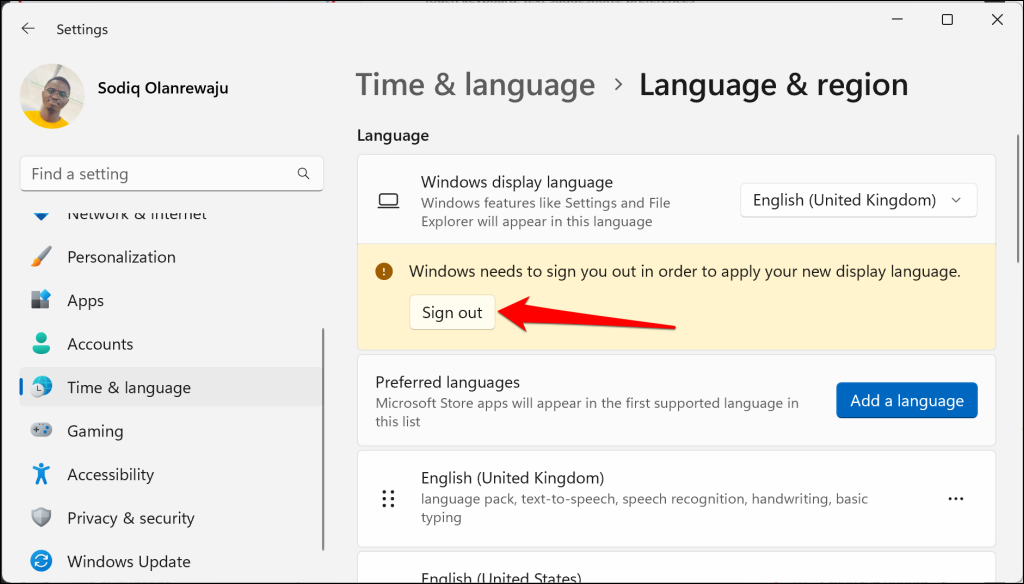1024x584 pixels.
Task: Click the laptop display language icon
Action: (389, 201)
